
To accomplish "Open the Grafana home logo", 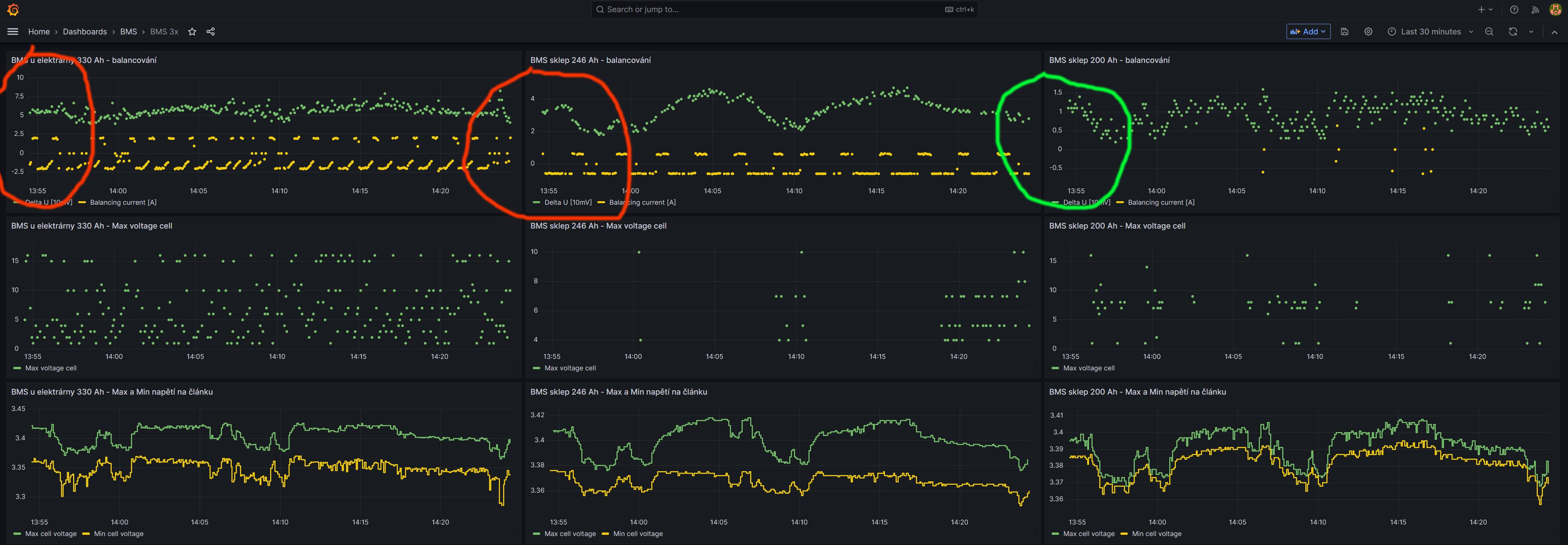I will coord(13,10).
